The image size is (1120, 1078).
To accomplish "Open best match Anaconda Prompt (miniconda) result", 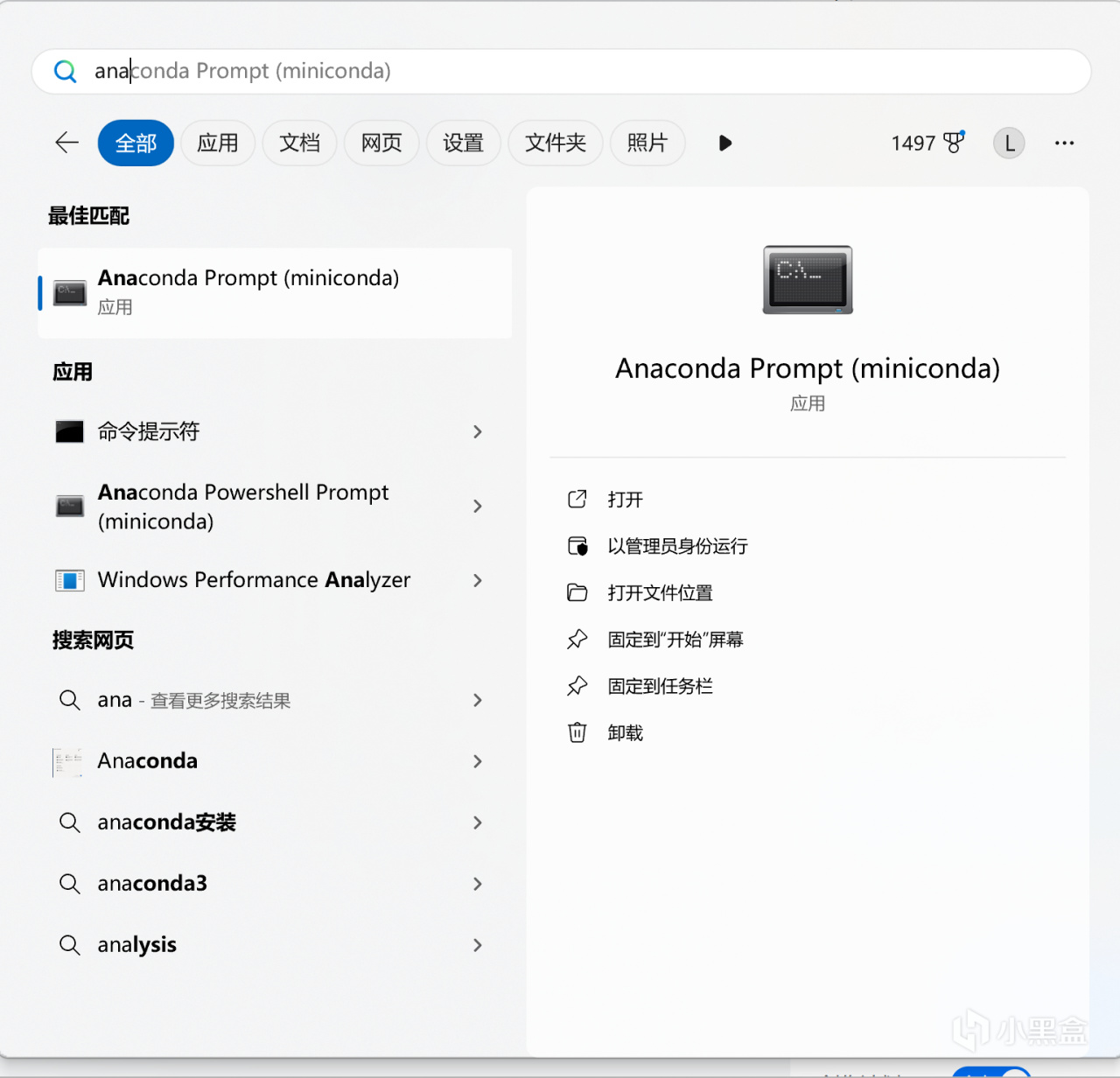I will pos(275,292).
